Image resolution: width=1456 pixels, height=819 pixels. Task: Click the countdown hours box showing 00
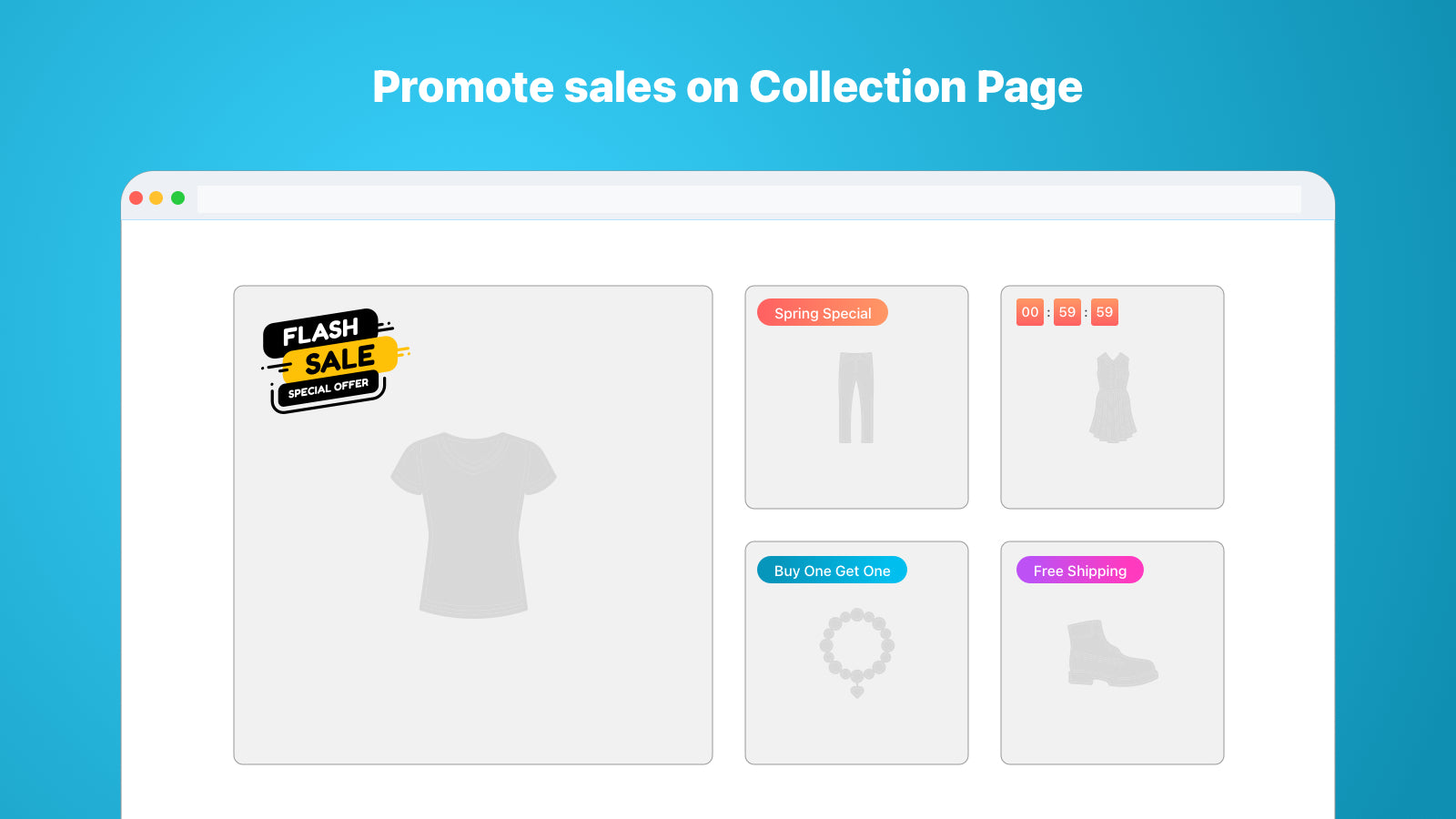point(1030,312)
